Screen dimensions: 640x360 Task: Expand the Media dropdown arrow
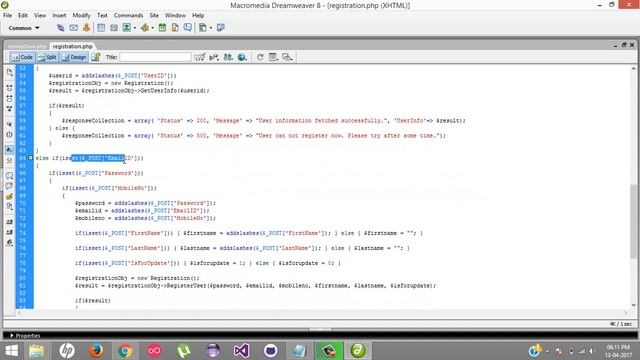tap(153, 28)
